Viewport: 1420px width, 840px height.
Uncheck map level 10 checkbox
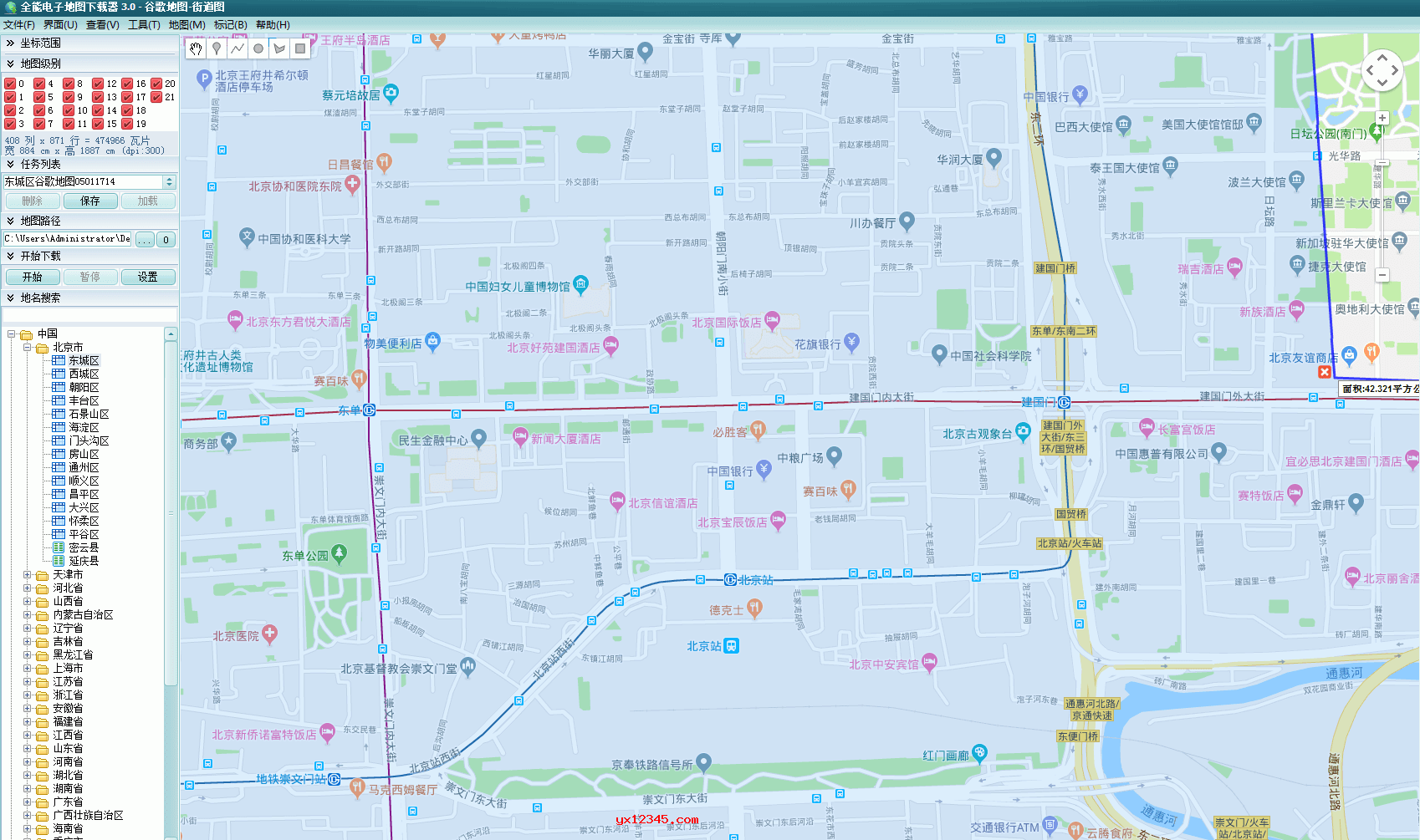point(69,110)
